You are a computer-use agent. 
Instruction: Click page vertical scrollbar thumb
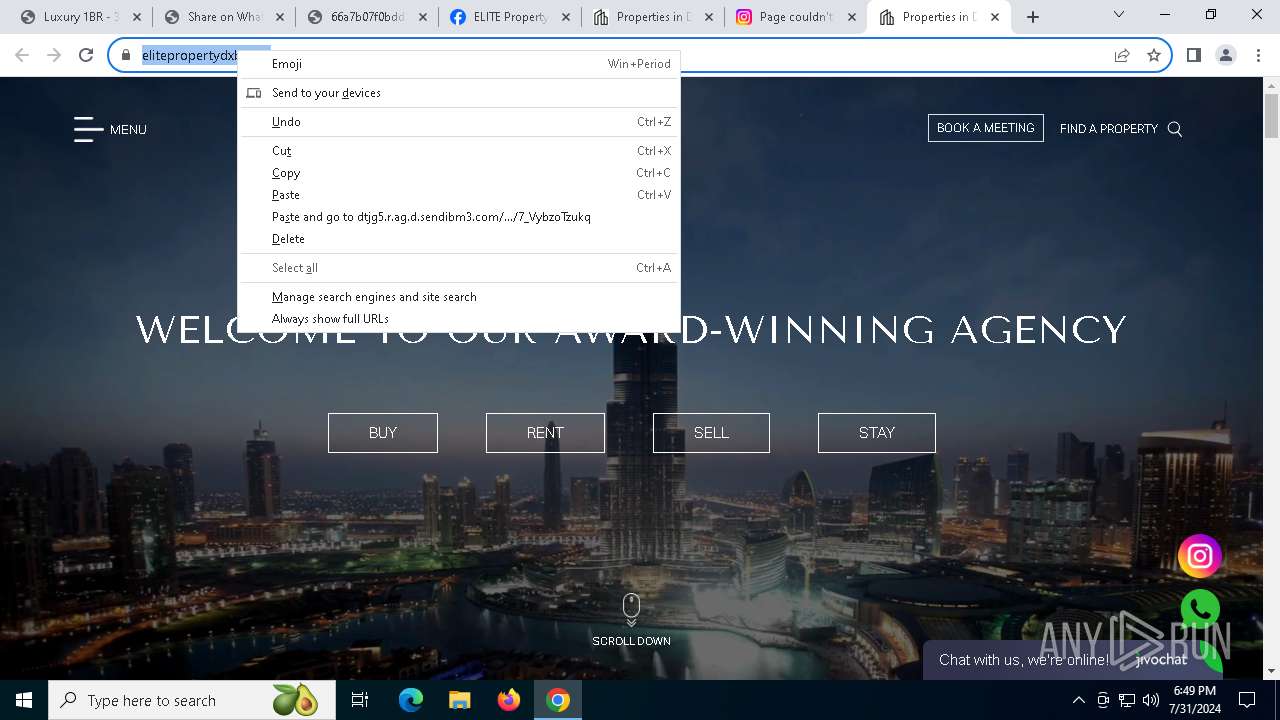1271,115
